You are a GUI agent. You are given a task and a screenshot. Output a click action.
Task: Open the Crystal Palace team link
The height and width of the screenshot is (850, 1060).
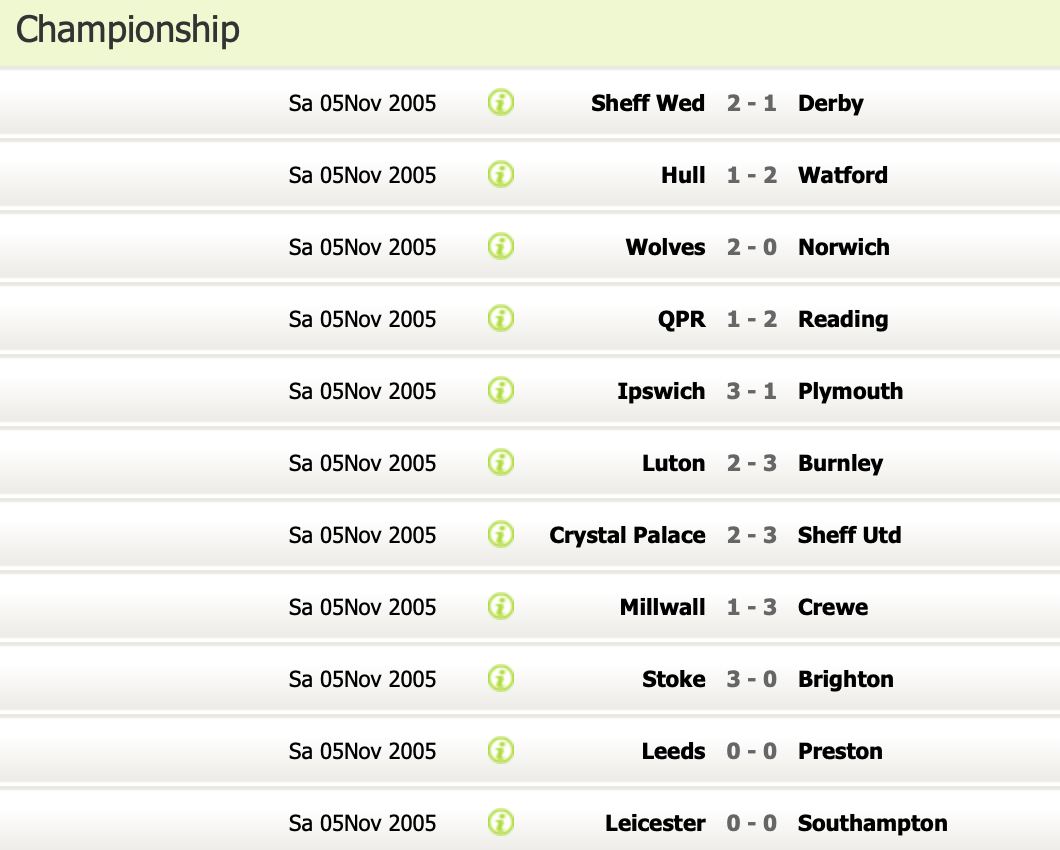tap(627, 535)
